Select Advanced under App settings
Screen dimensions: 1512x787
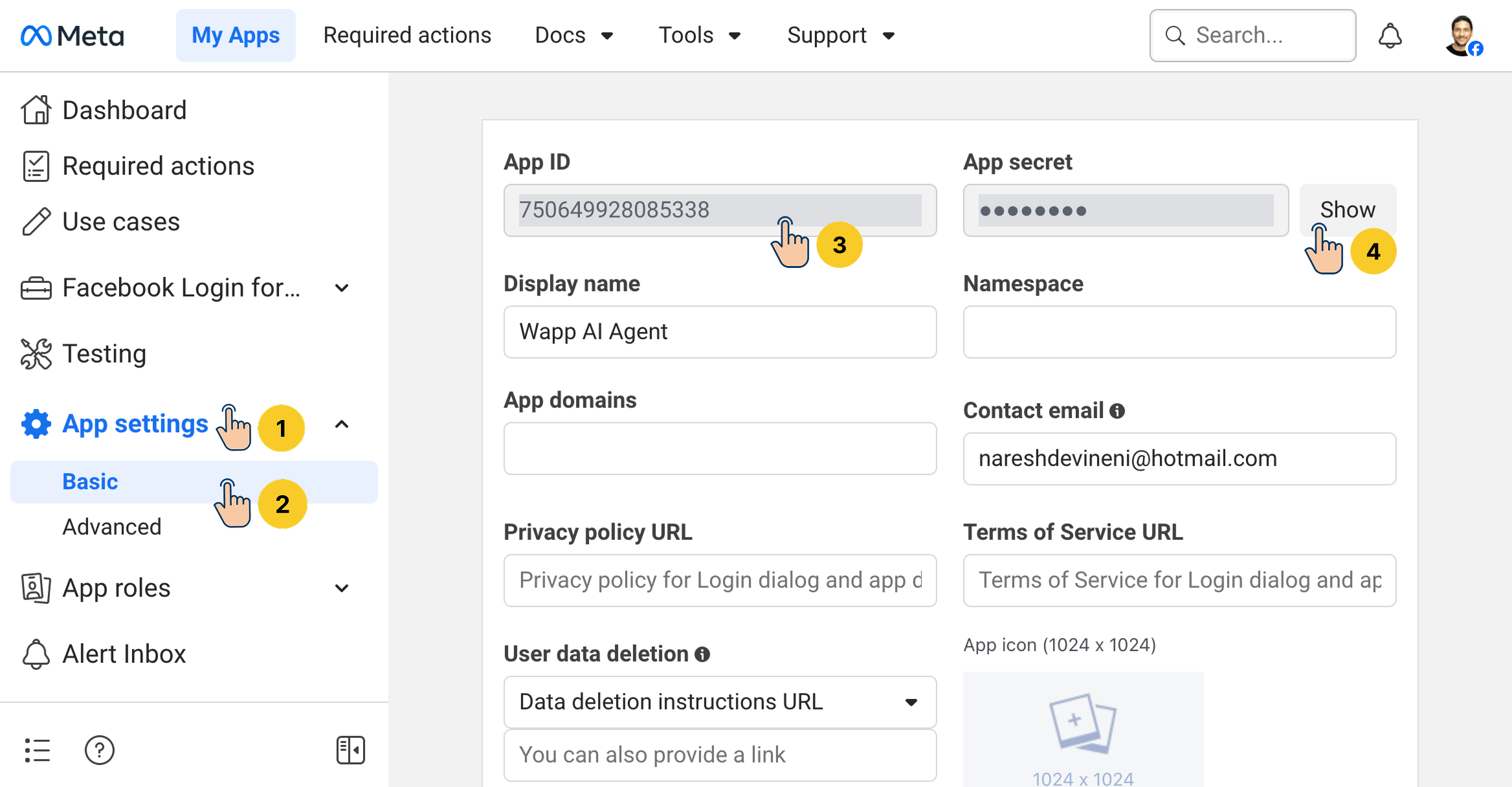[x=112, y=527]
